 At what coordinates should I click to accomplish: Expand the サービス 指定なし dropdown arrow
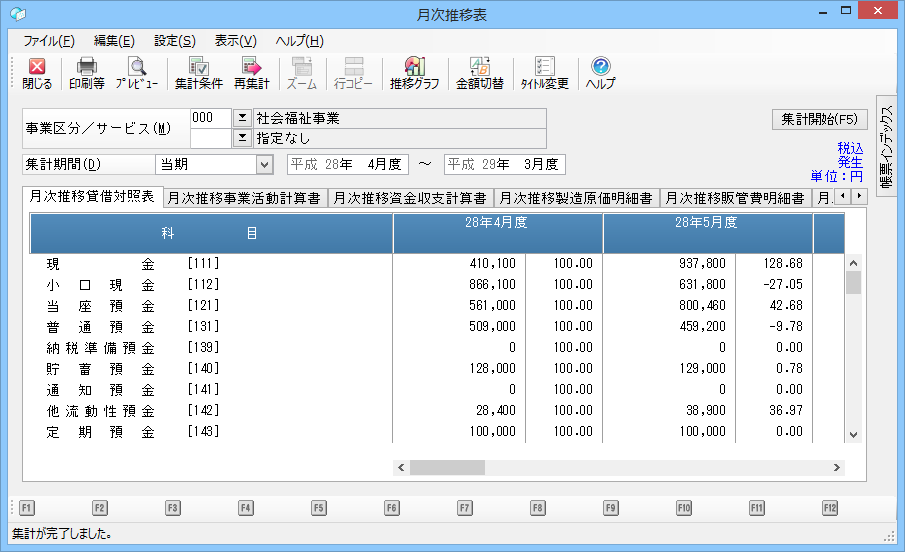click(x=241, y=138)
